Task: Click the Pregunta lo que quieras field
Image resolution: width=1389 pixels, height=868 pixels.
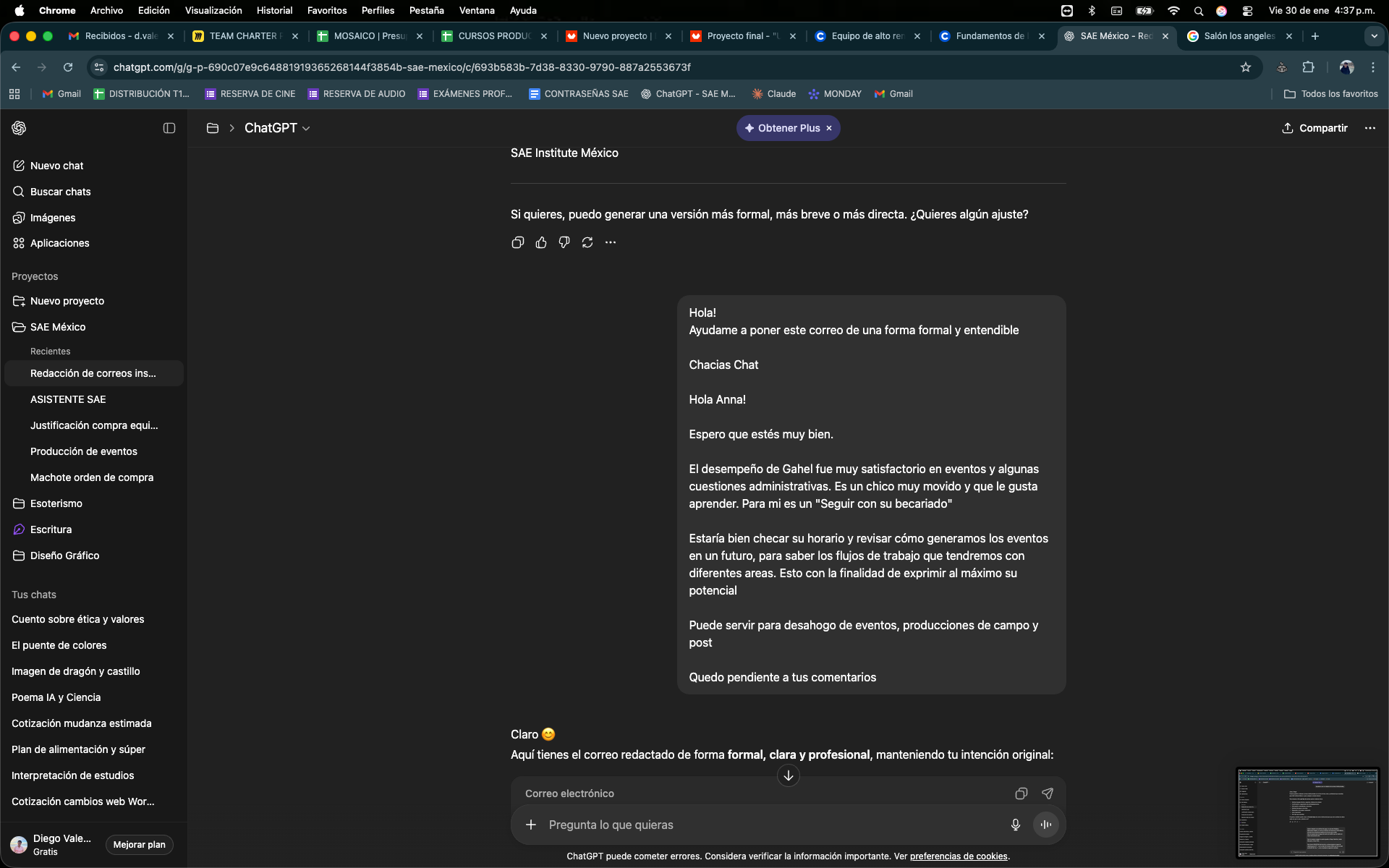Action: (x=767, y=825)
